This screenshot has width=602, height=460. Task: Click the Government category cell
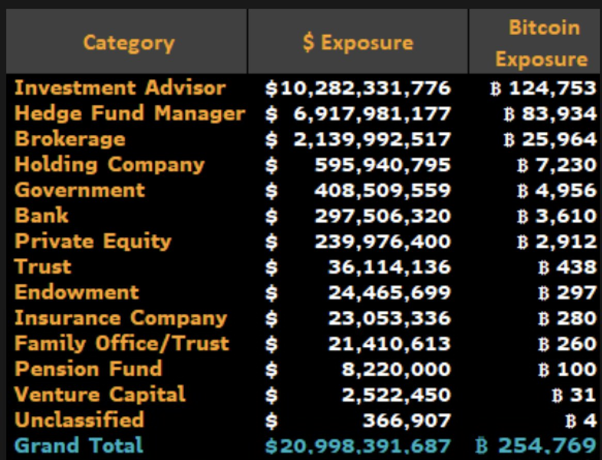click(80, 190)
